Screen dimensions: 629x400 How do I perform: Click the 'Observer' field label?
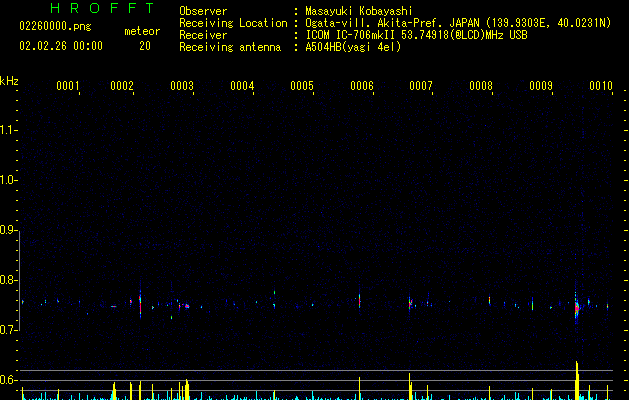pyautogui.click(x=203, y=11)
